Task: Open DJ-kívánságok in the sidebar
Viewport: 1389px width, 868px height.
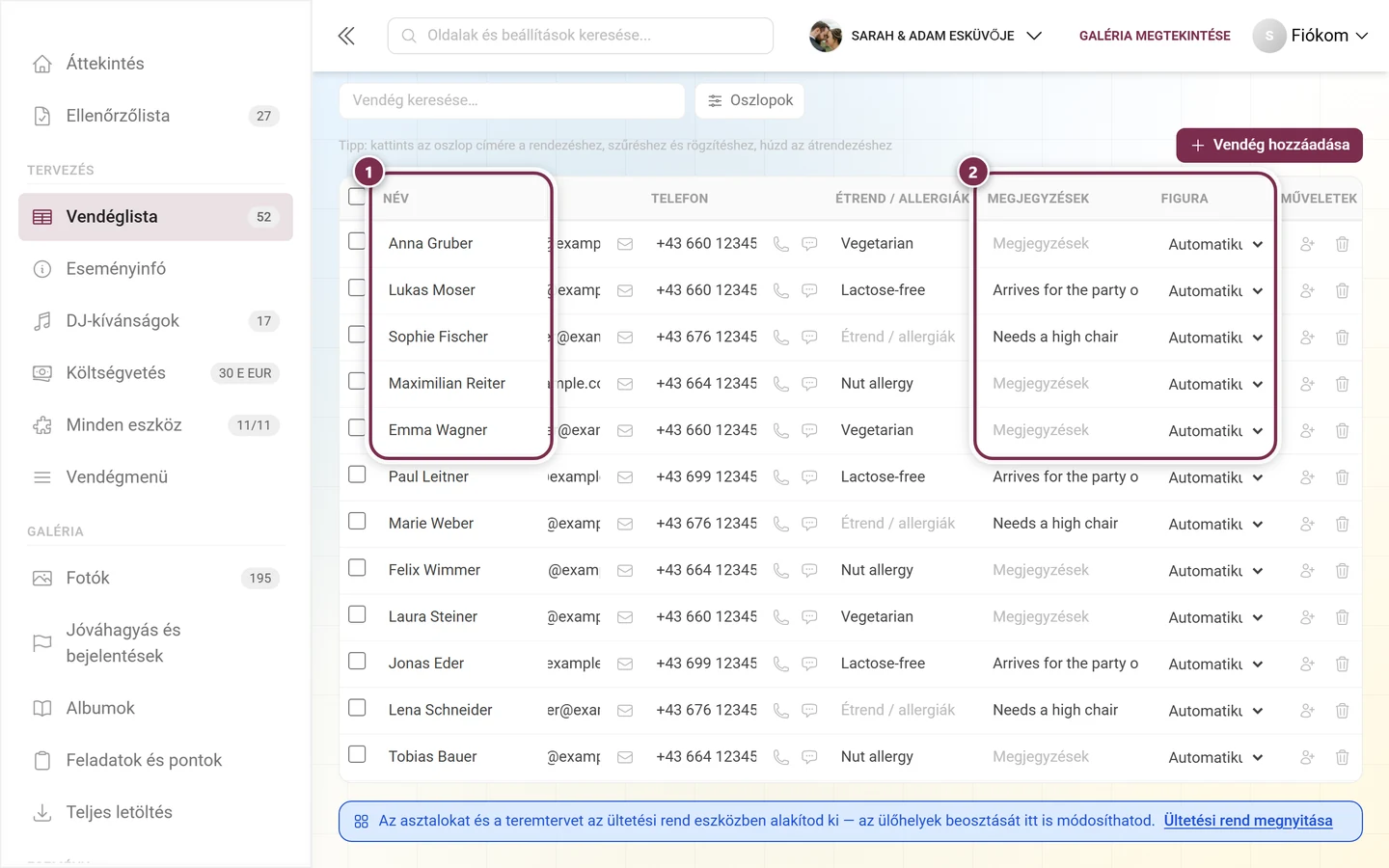Action: [155, 321]
